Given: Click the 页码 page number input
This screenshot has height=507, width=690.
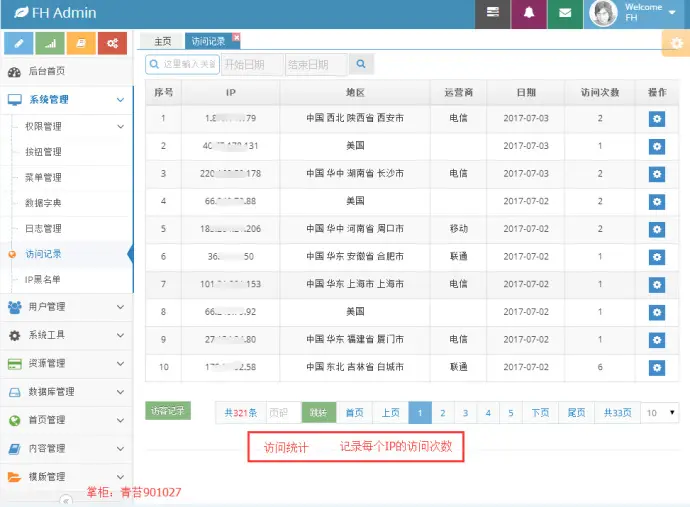Looking at the screenshot, I should click(283, 413).
